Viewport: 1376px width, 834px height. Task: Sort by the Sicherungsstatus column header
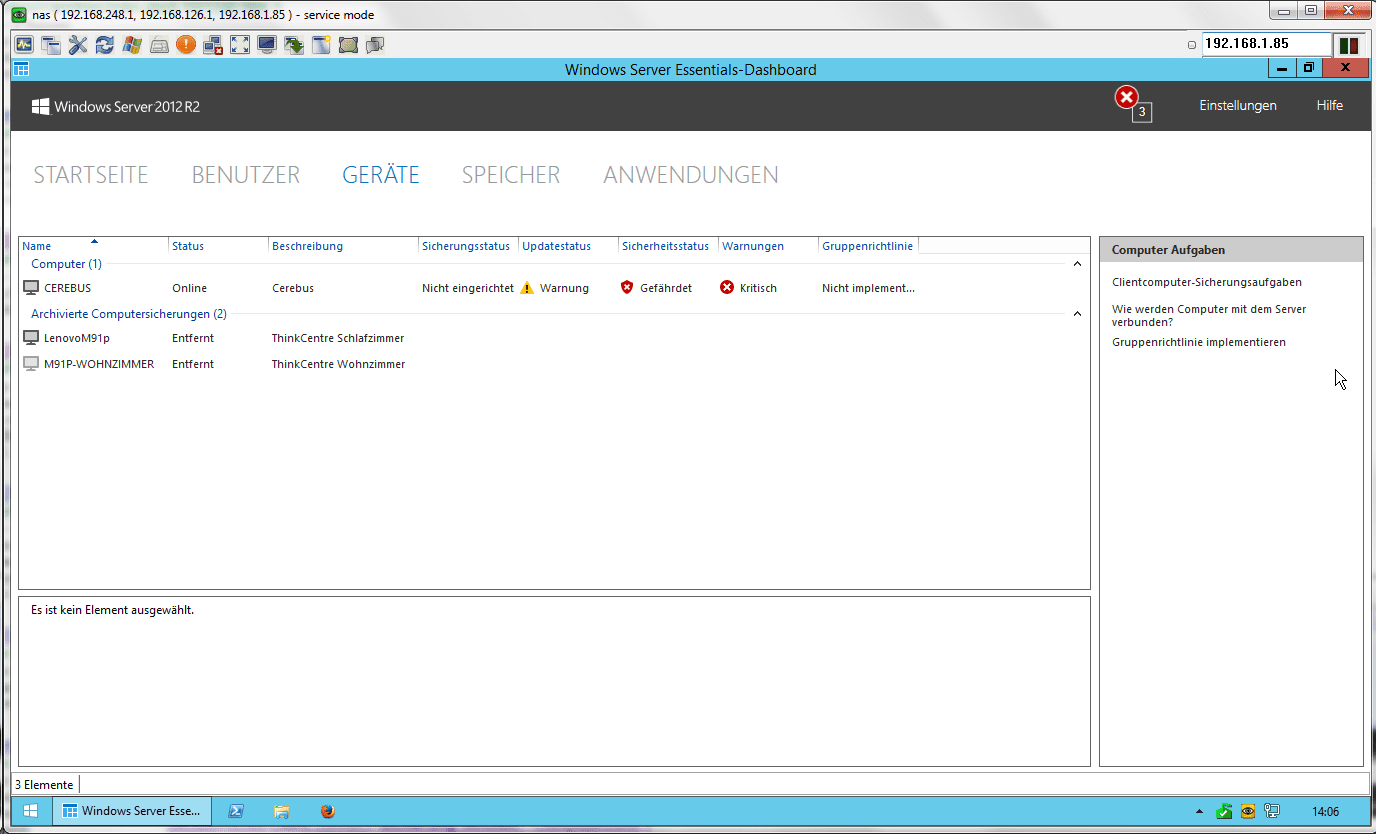coord(468,246)
